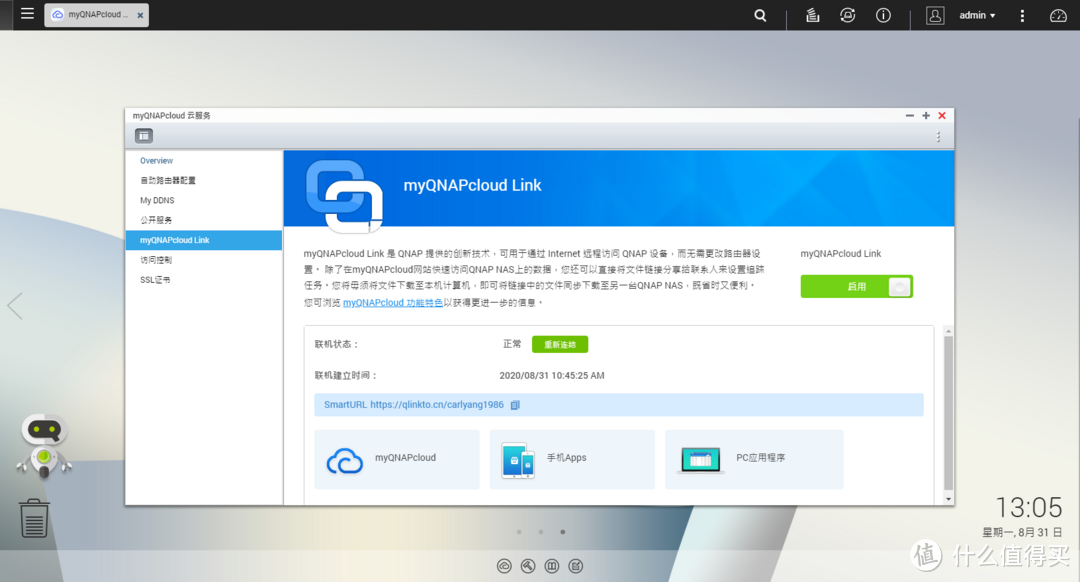Maximize the myQNAPcloud window
1080x582 pixels.
pos(926,116)
